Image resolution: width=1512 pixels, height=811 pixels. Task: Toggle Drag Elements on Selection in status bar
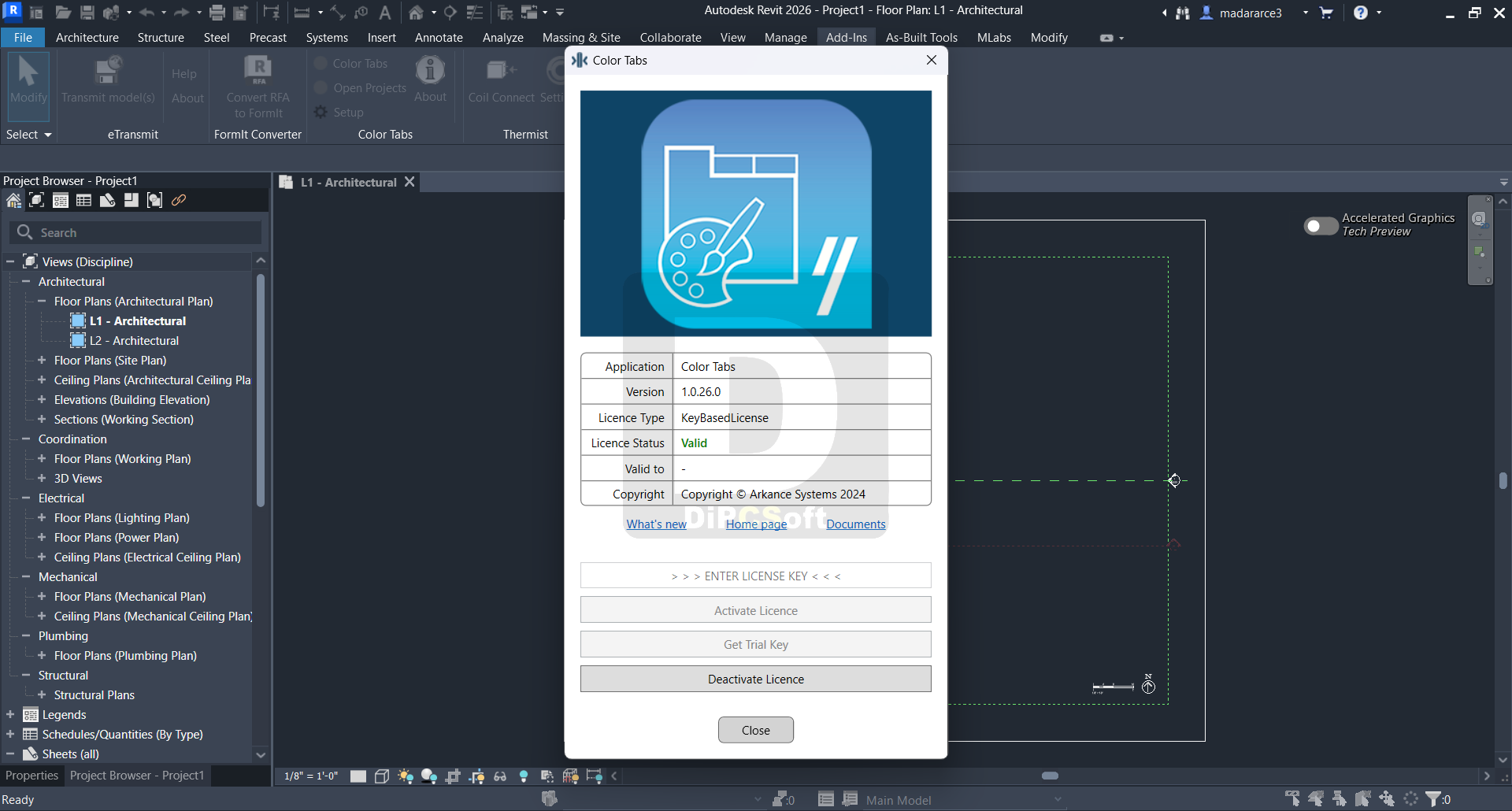[x=1387, y=799]
